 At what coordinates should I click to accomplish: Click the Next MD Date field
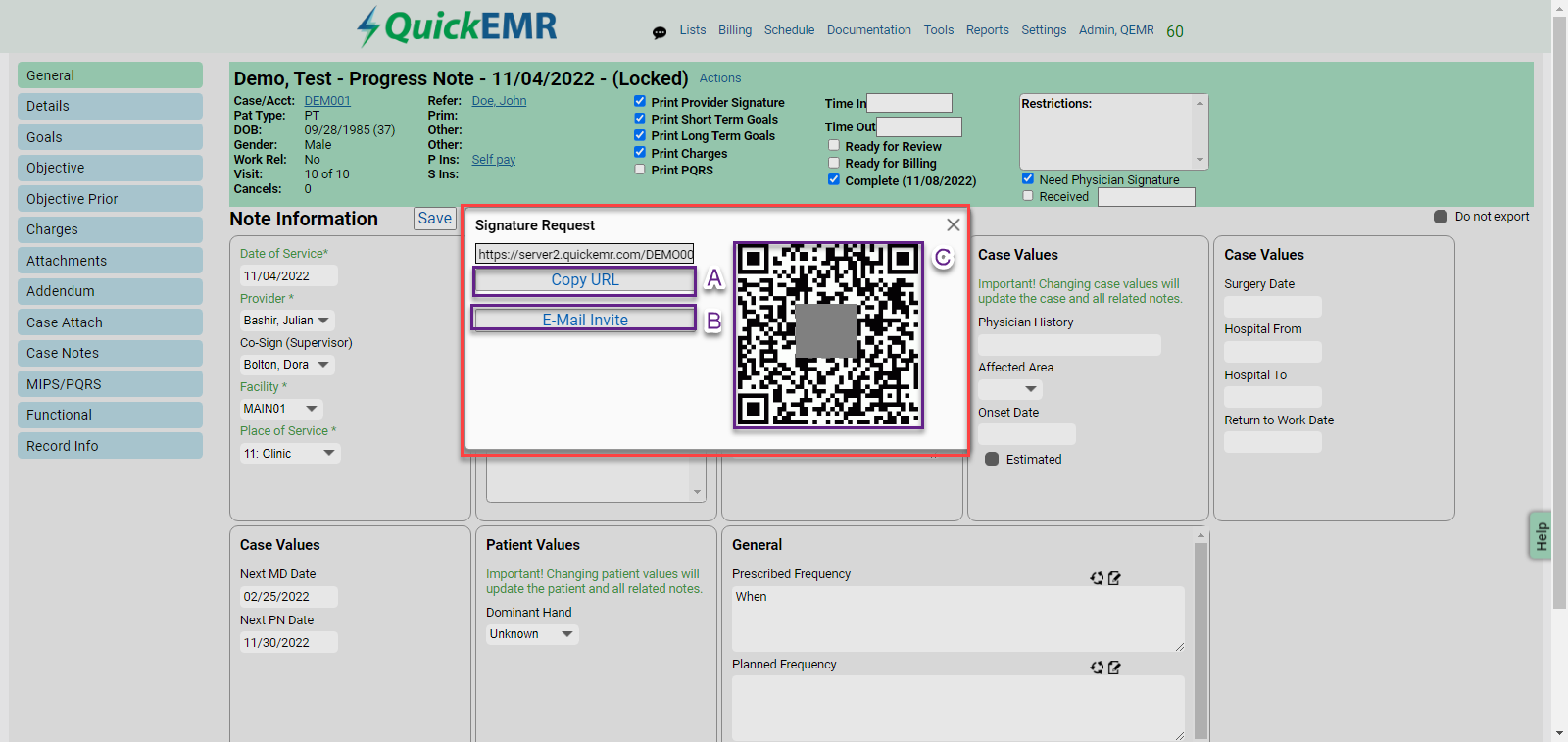pyautogui.click(x=289, y=597)
